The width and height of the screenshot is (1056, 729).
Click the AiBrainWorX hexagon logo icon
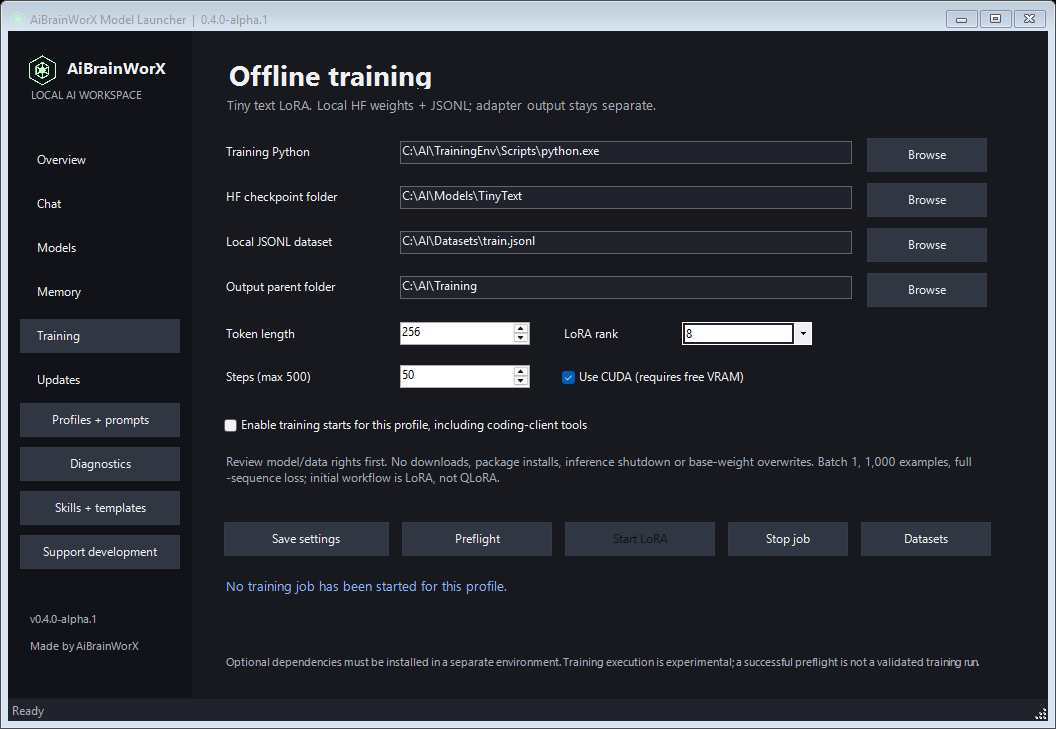click(x=42, y=69)
